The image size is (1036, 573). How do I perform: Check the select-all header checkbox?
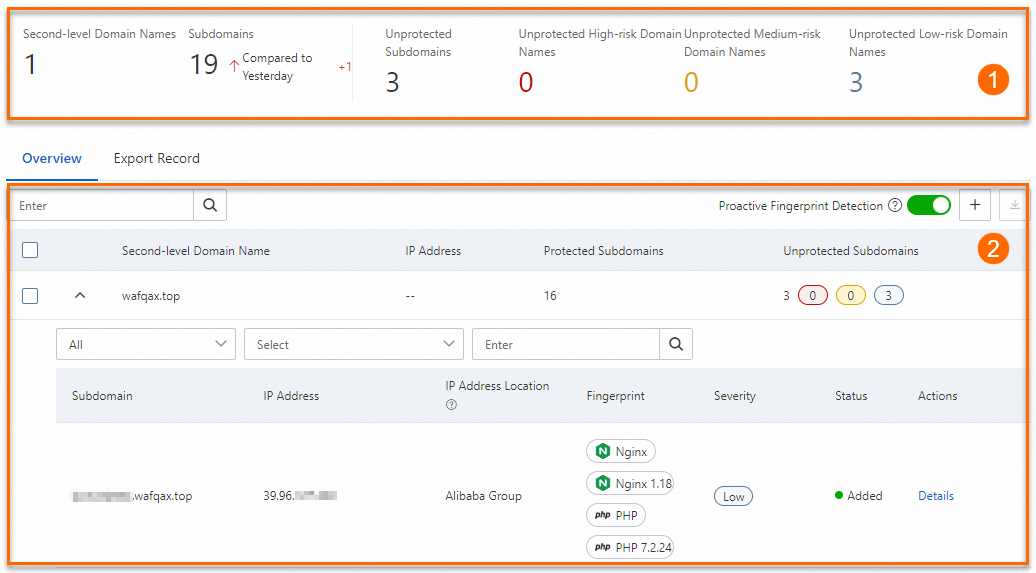point(30,250)
